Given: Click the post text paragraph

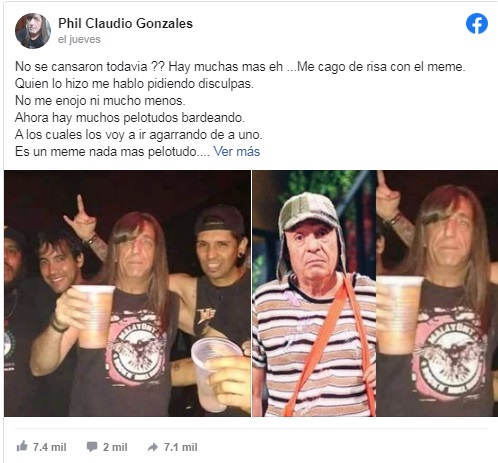Looking at the screenshot, I should pos(240,109).
